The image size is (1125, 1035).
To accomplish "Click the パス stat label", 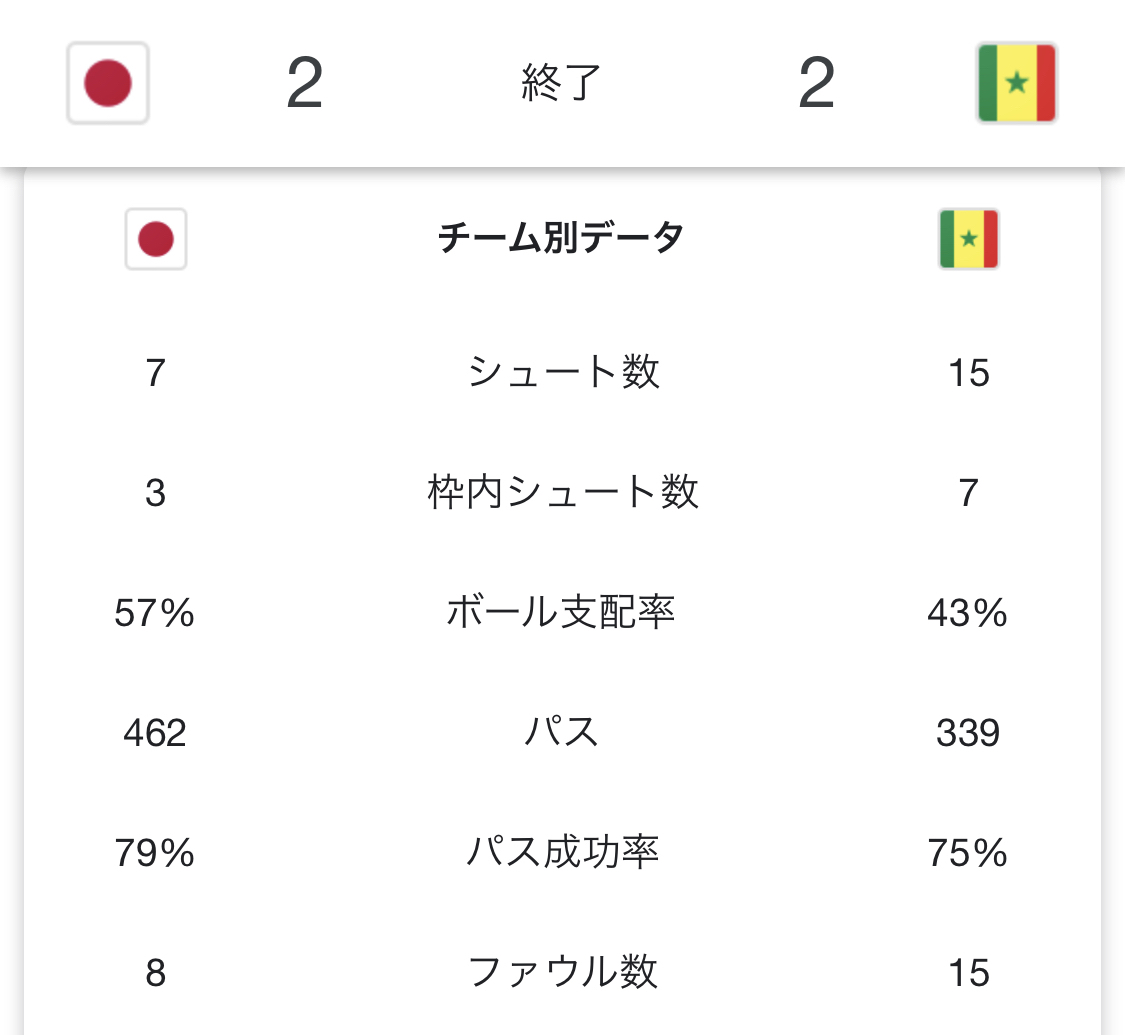I will [562, 733].
